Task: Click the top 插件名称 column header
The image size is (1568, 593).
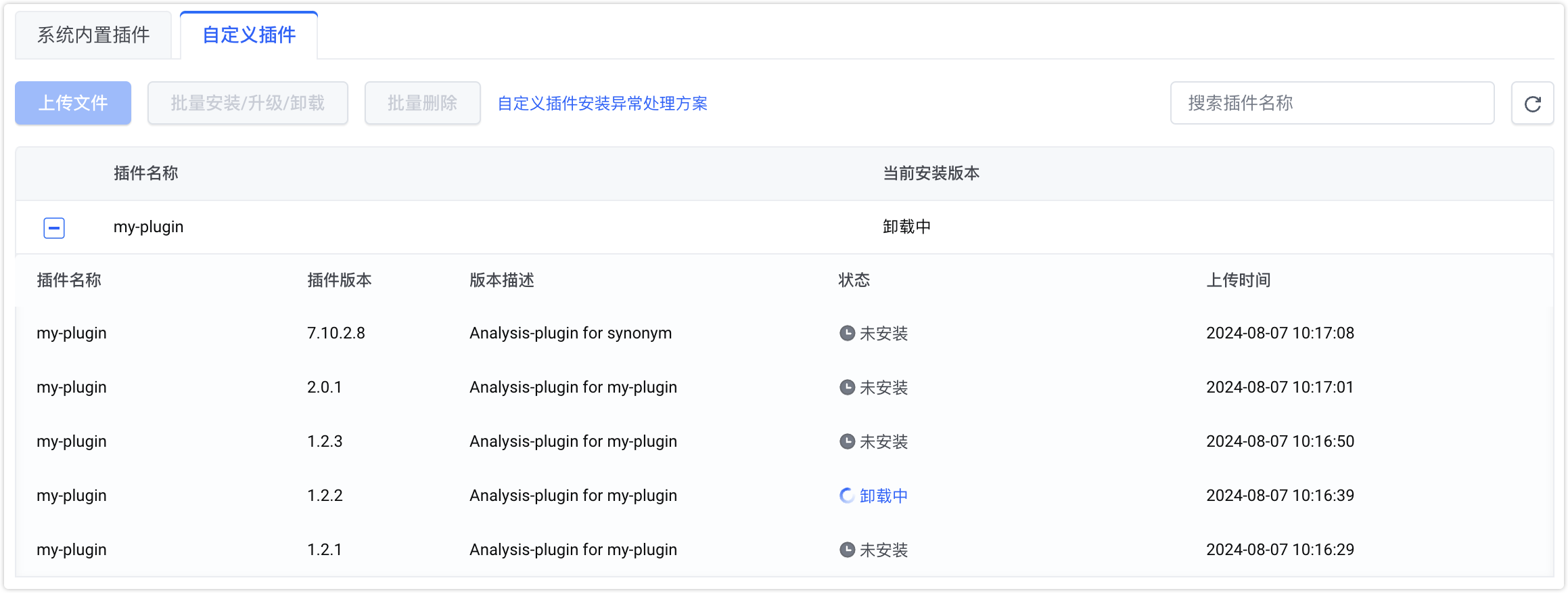Action: click(x=145, y=173)
